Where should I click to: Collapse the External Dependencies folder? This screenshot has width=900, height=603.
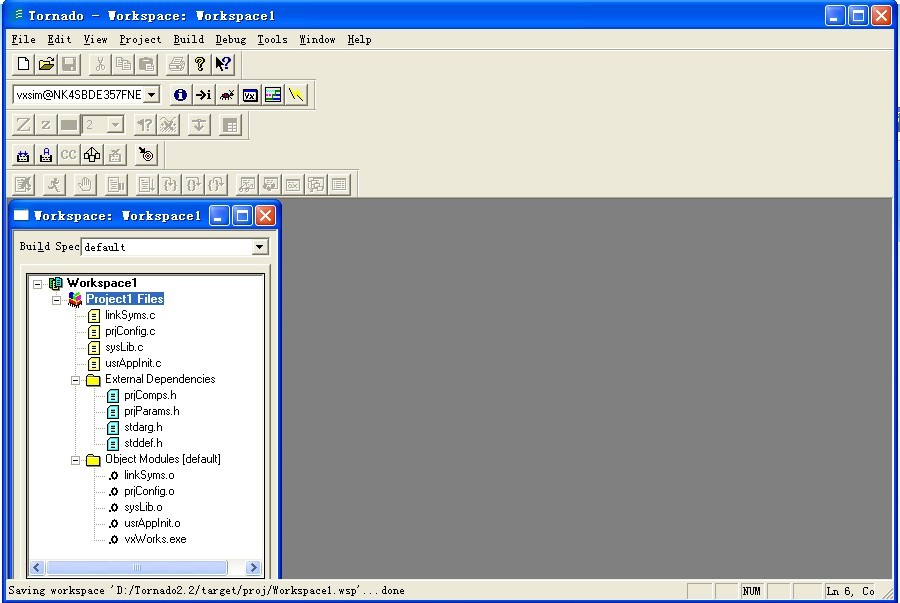(75, 380)
